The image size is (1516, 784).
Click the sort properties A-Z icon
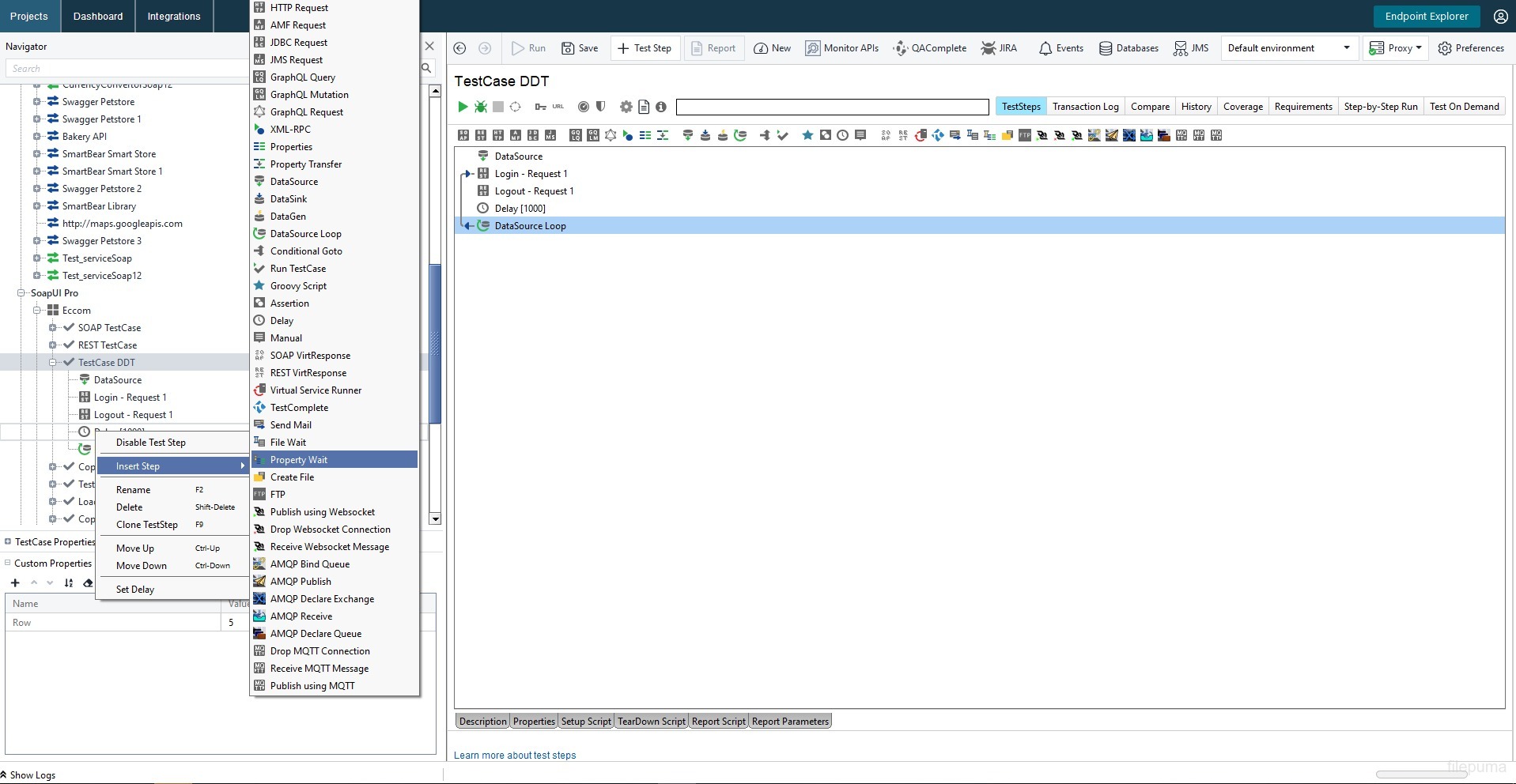[69, 583]
